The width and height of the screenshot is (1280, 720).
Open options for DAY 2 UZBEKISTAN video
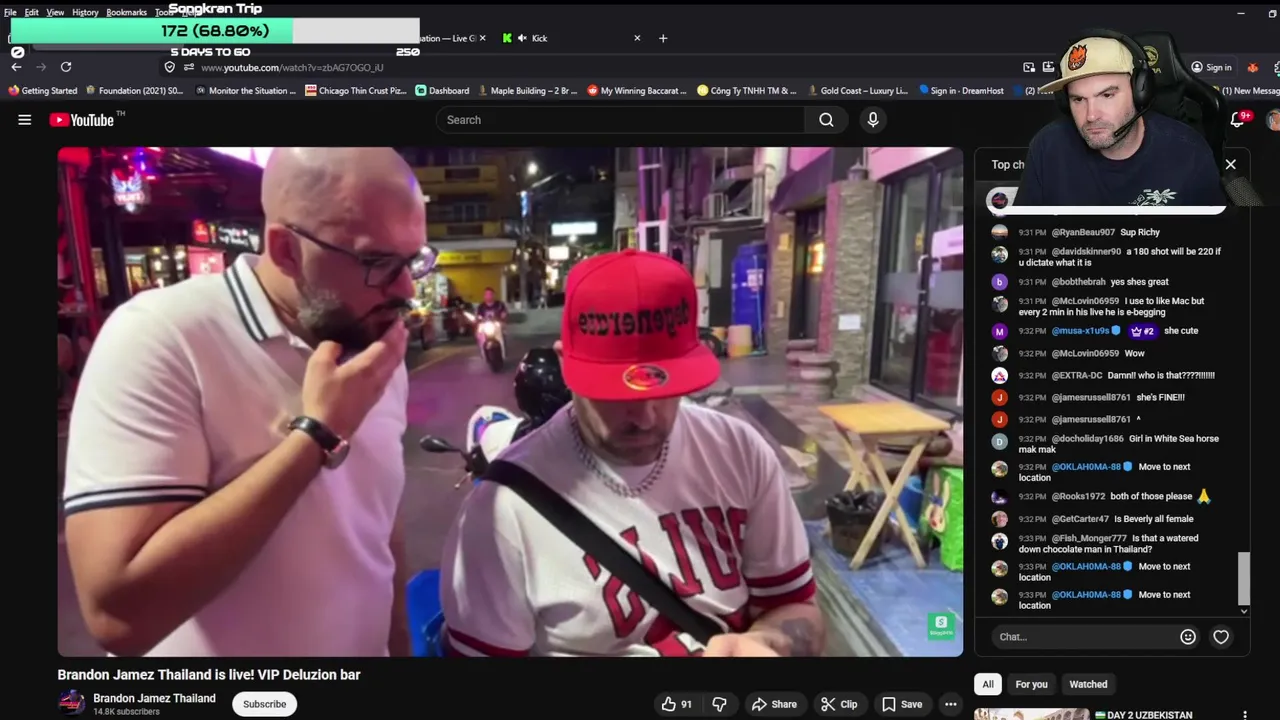tap(1245, 715)
